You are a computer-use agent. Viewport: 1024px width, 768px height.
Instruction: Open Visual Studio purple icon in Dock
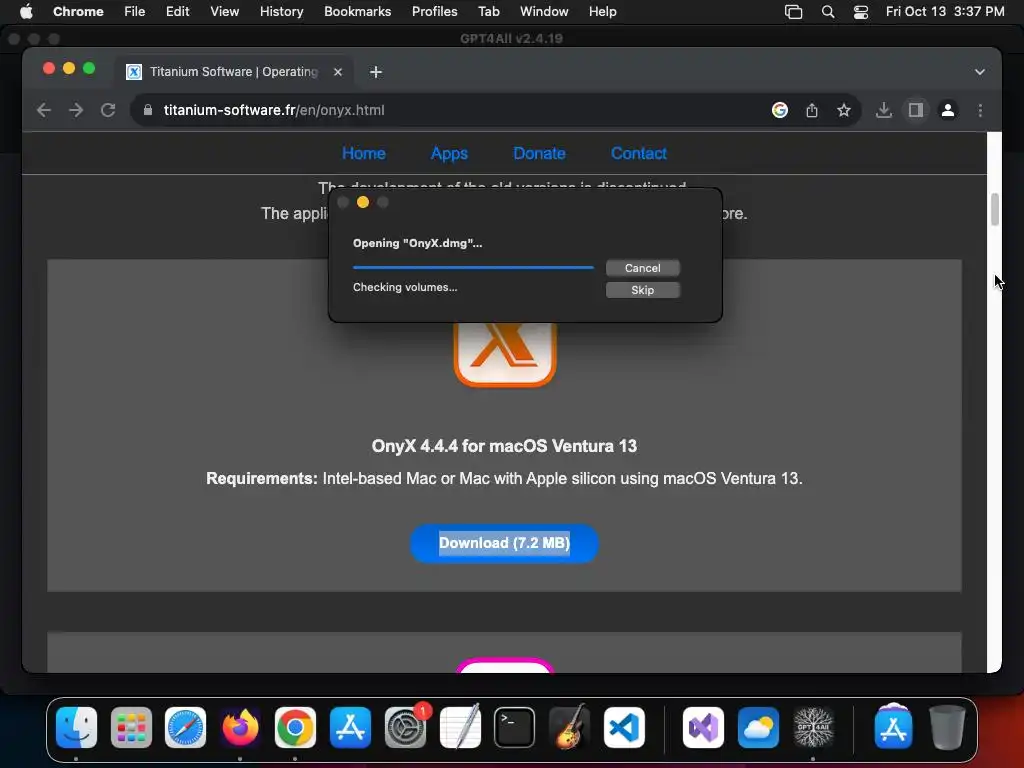coord(703,728)
